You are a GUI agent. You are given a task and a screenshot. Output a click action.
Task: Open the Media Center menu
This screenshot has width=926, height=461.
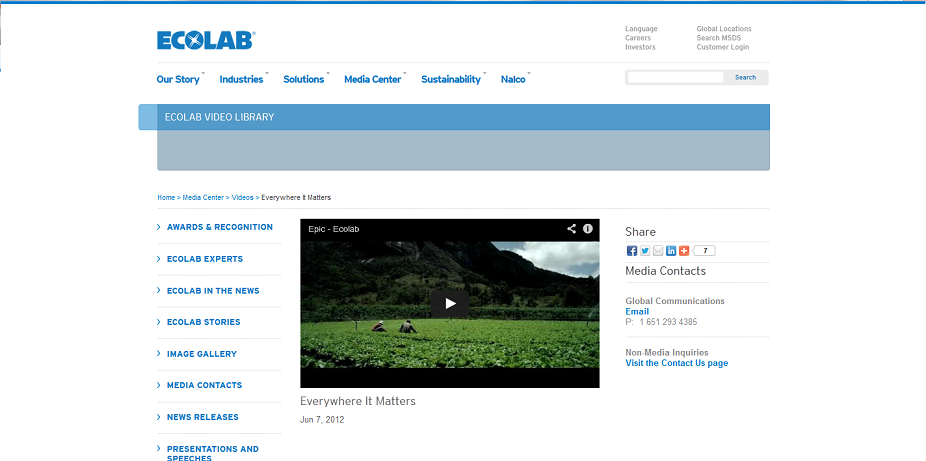(x=373, y=79)
